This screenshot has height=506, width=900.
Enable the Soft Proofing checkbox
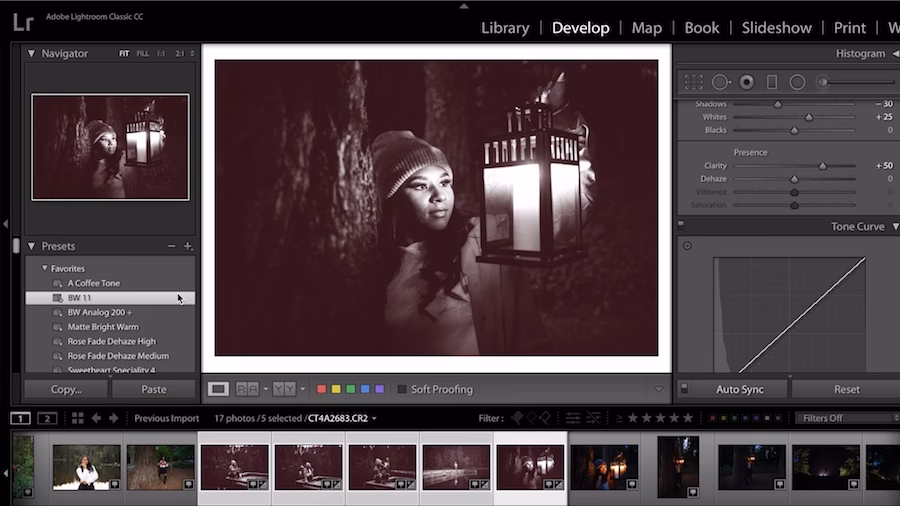402,389
